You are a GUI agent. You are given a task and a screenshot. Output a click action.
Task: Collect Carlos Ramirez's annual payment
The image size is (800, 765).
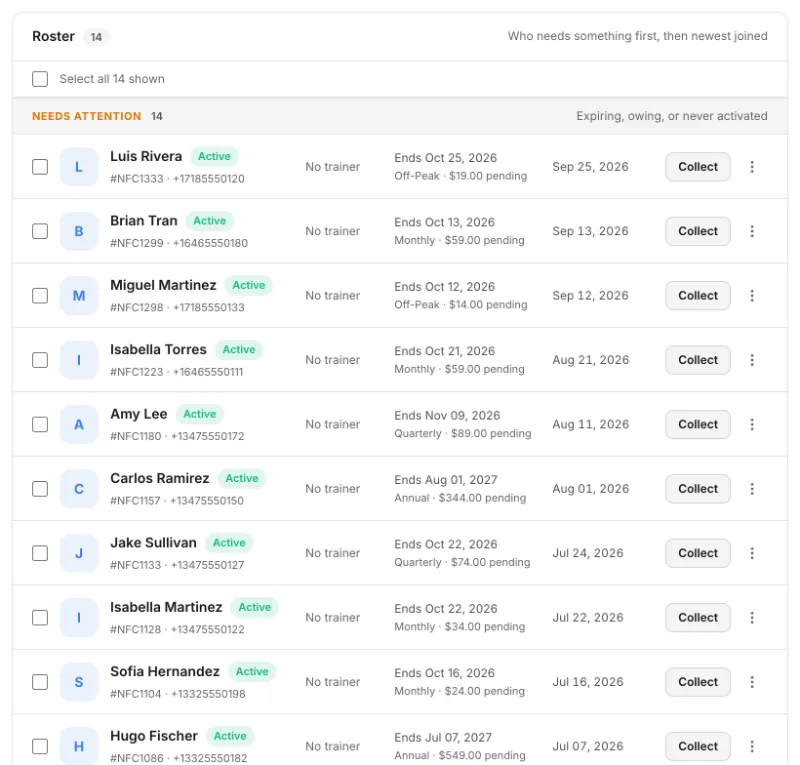pos(697,489)
